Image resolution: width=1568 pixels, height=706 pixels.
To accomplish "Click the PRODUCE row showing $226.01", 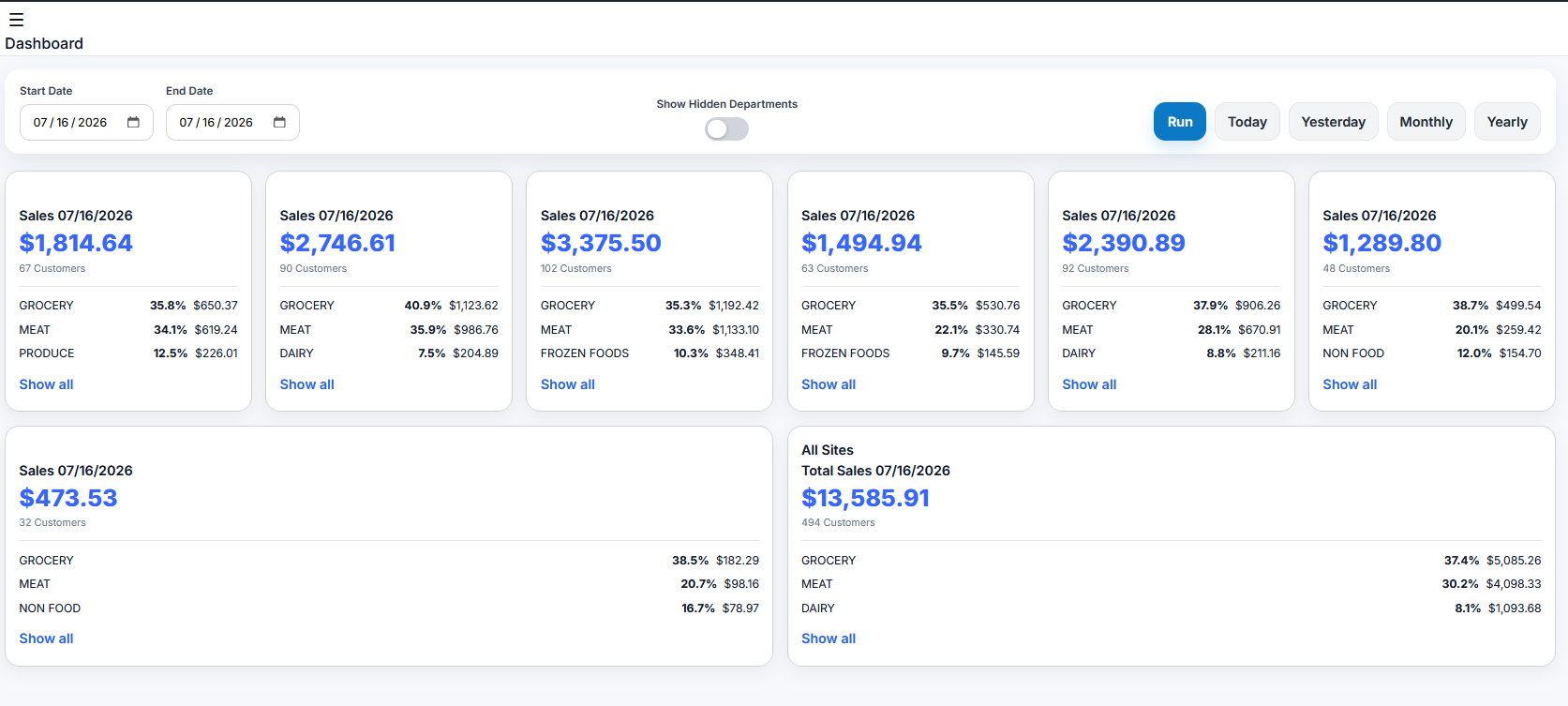I will point(128,353).
